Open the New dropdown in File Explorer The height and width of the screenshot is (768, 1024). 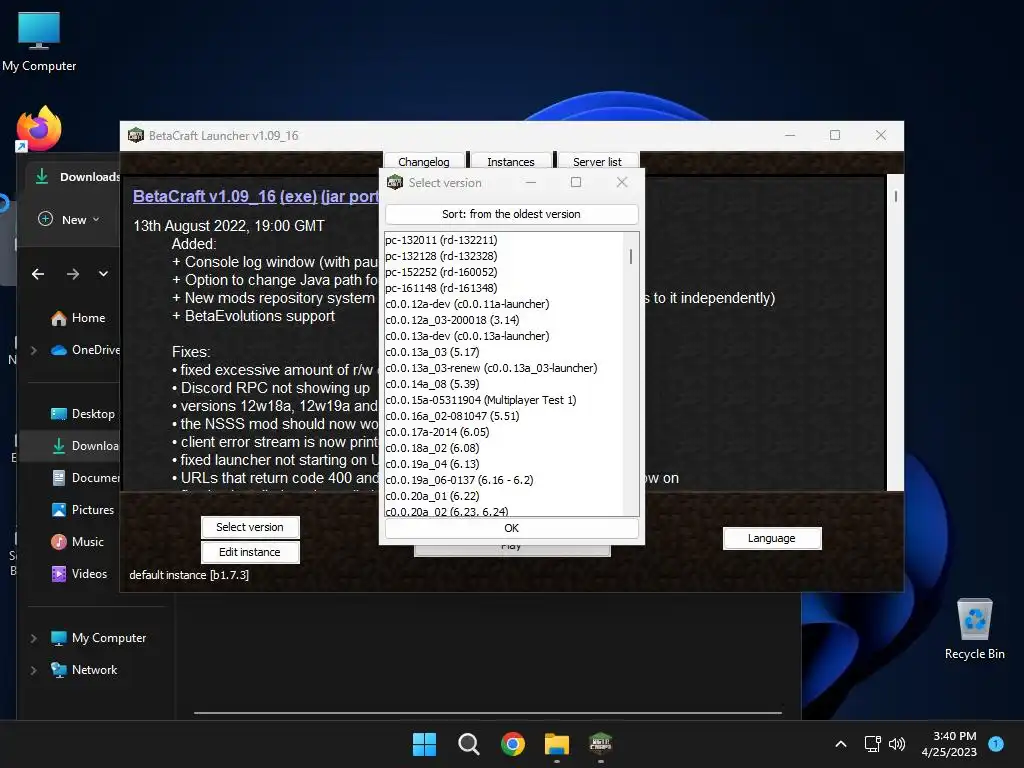tap(69, 219)
